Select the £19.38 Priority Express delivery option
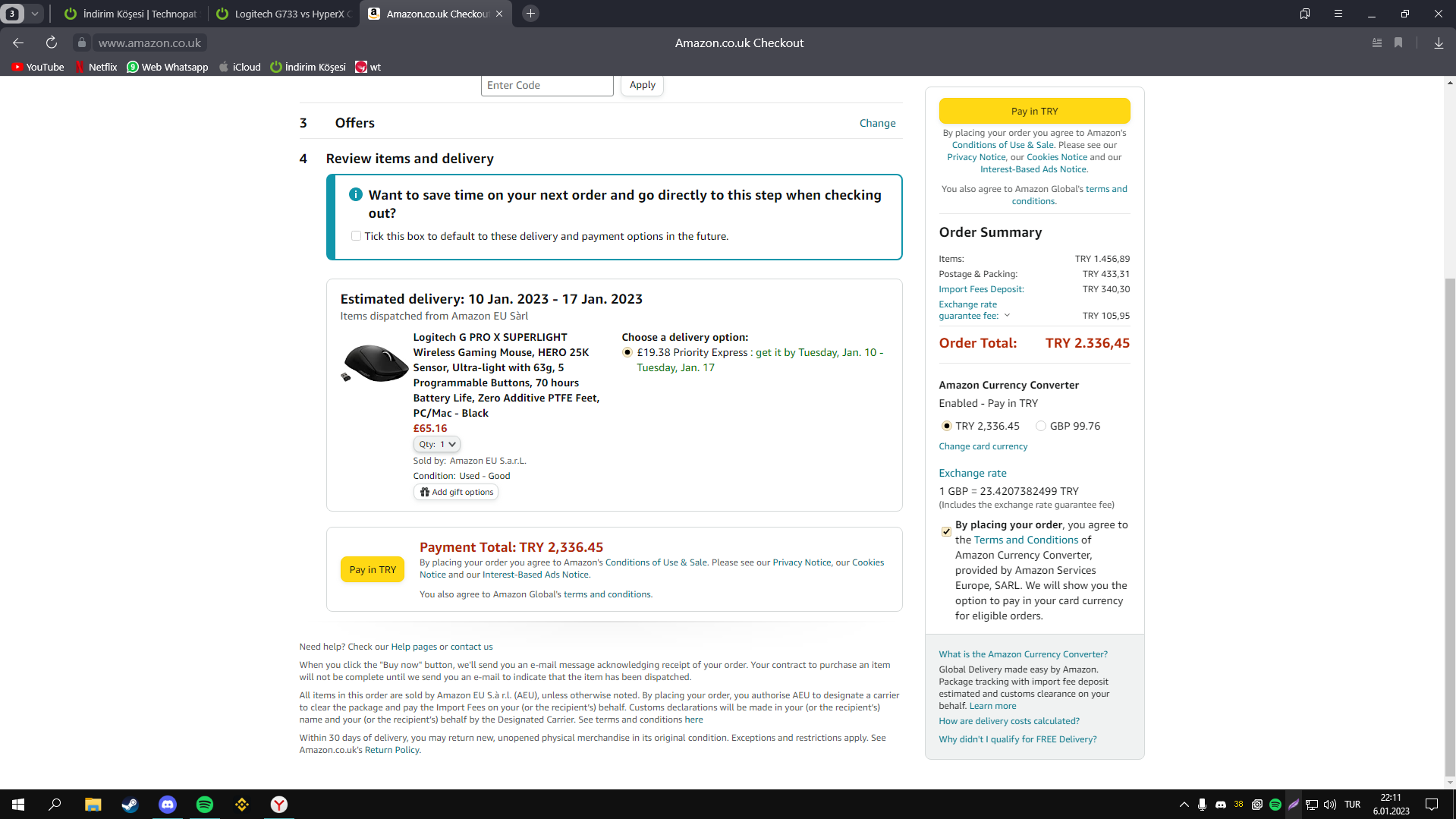 (627, 352)
